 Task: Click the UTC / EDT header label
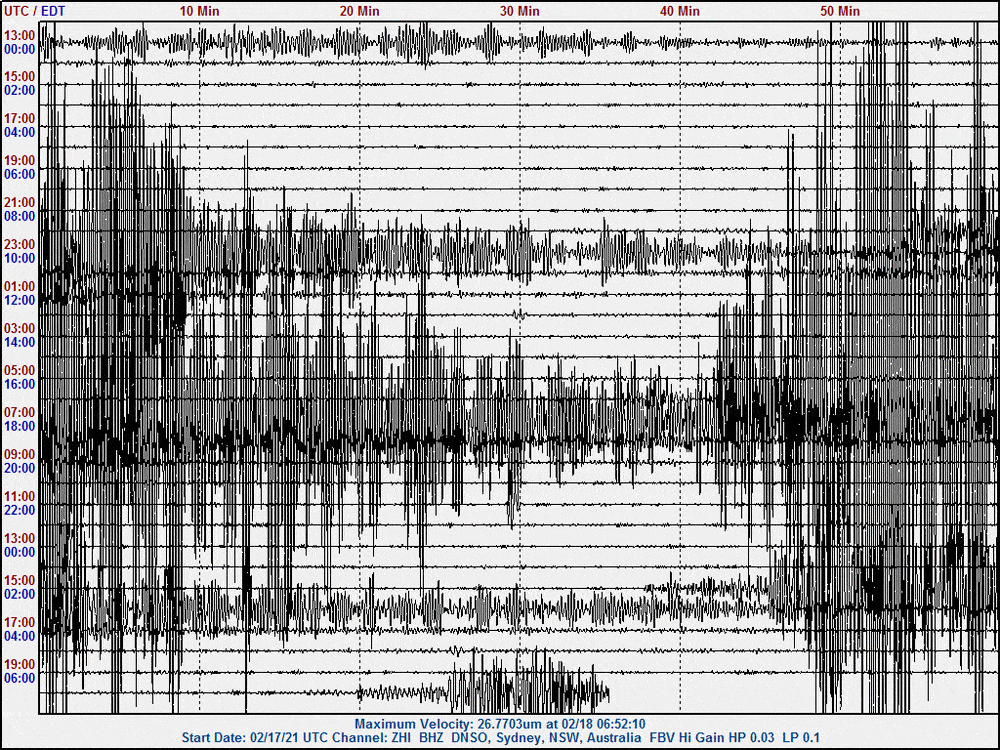[34, 11]
